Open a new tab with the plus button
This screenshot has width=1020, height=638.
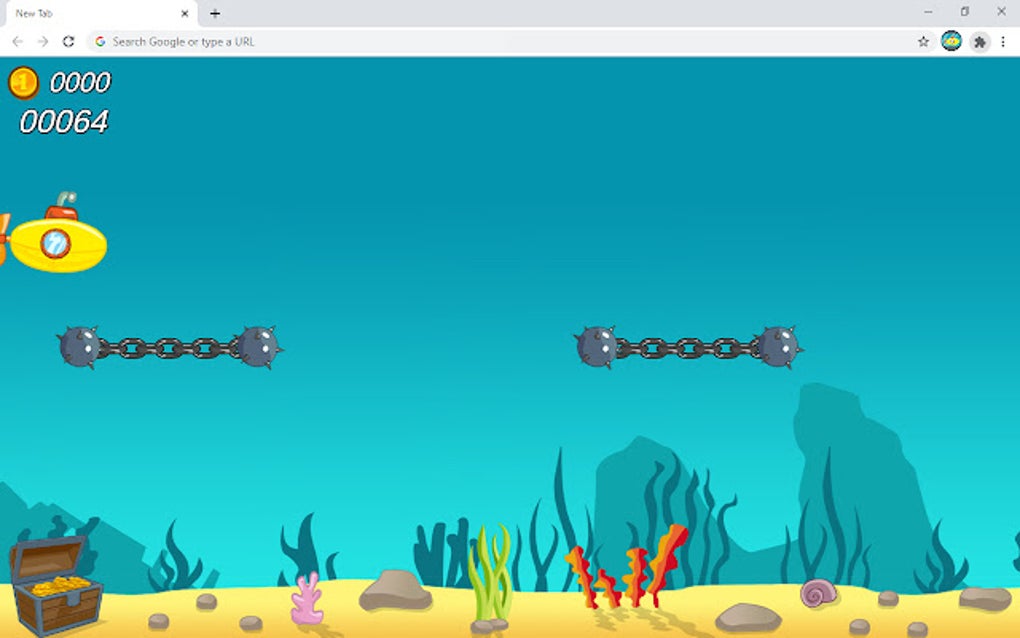coord(216,14)
